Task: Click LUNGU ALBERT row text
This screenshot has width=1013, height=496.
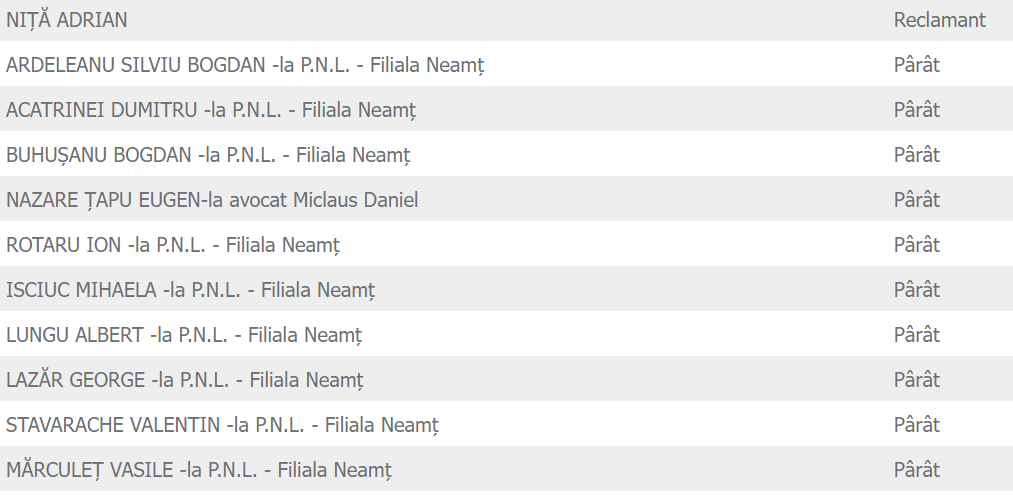Action: pyautogui.click(x=184, y=335)
